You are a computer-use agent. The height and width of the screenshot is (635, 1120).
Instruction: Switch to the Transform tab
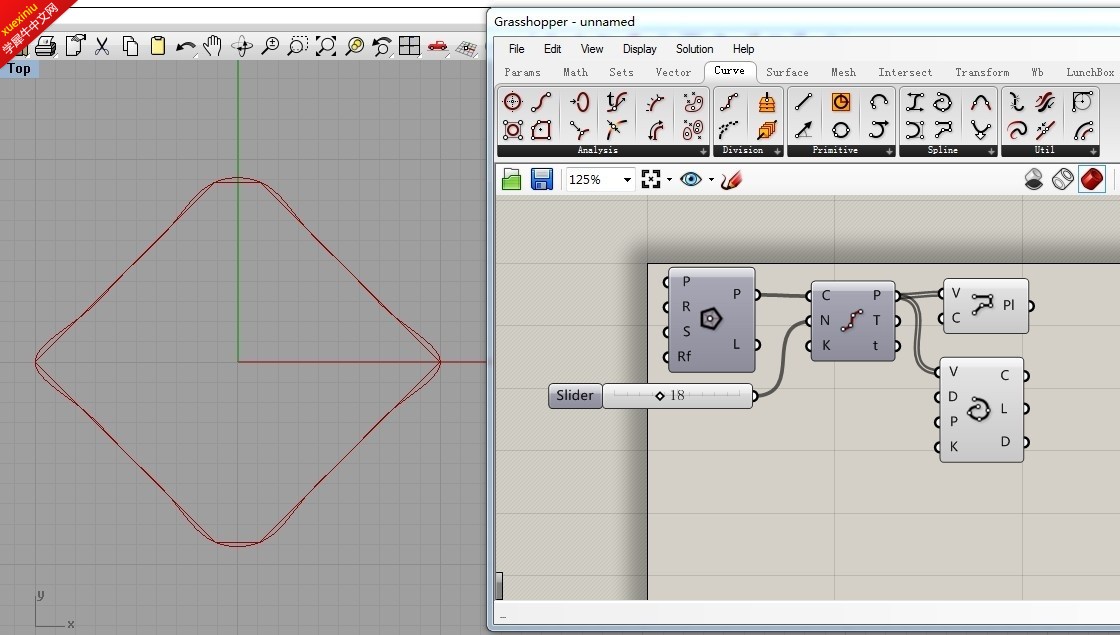pyautogui.click(x=982, y=72)
